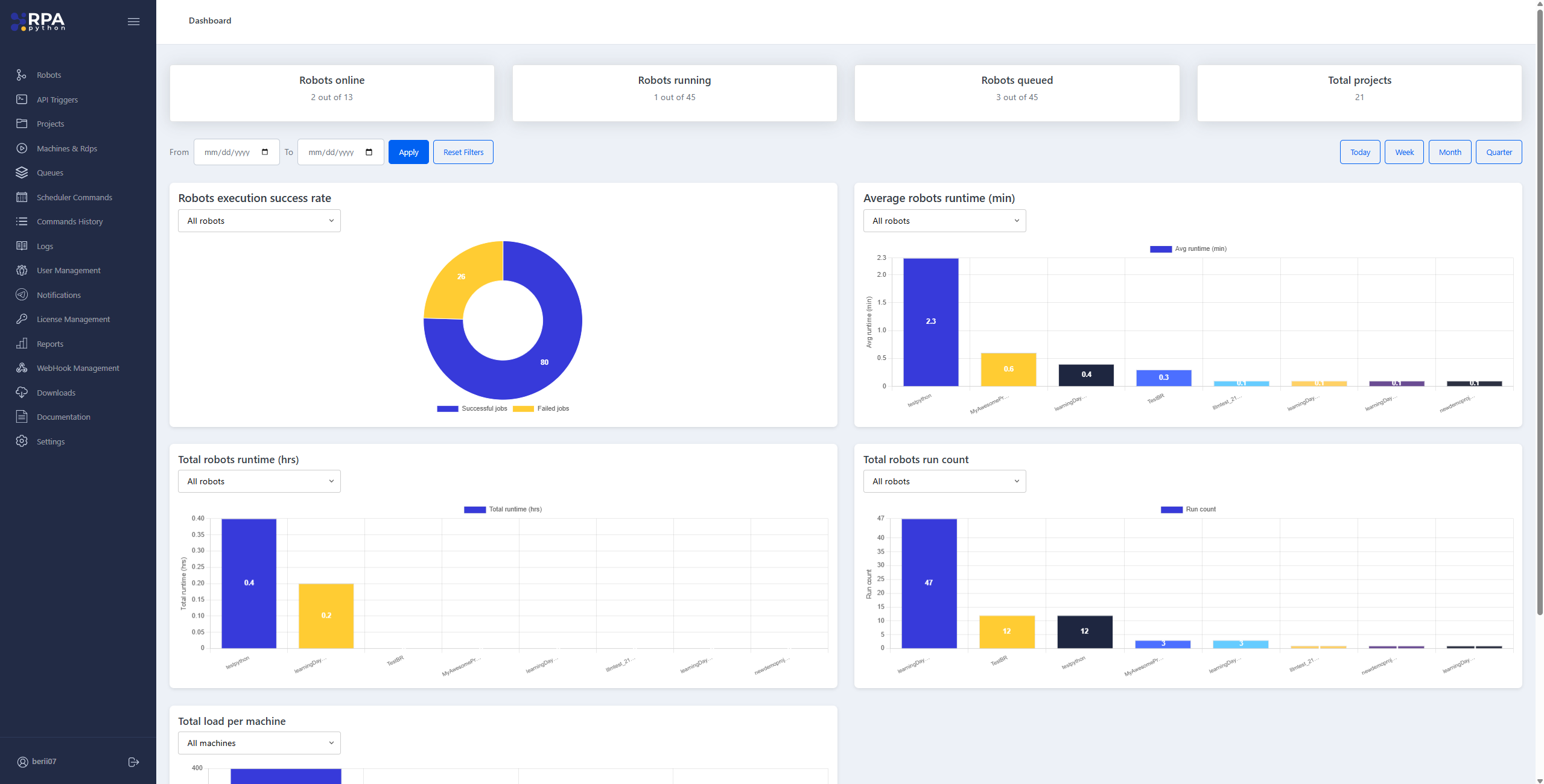Toggle Successful jobs legend in donut chart
The width and height of the screenshot is (1544, 784).
(472, 409)
